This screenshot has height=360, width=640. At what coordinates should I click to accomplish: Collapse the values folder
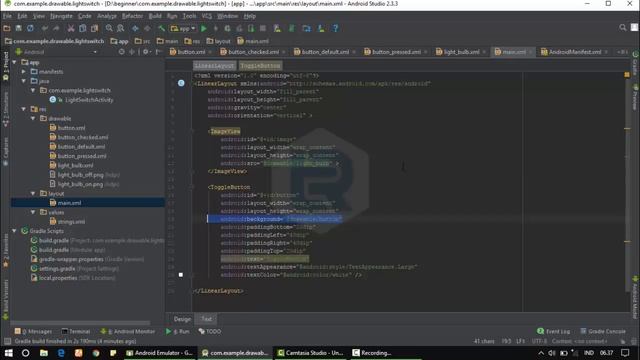[33, 212]
